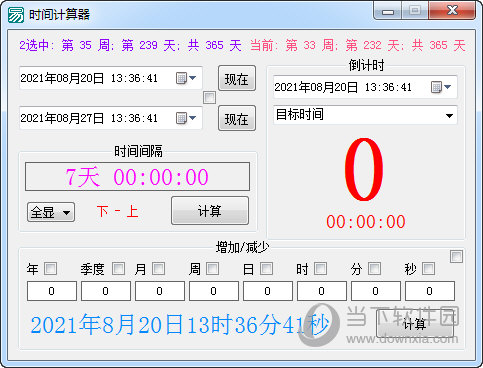The height and width of the screenshot is (368, 483).
Task: Enable the 分 checkbox
Action: pos(374,268)
